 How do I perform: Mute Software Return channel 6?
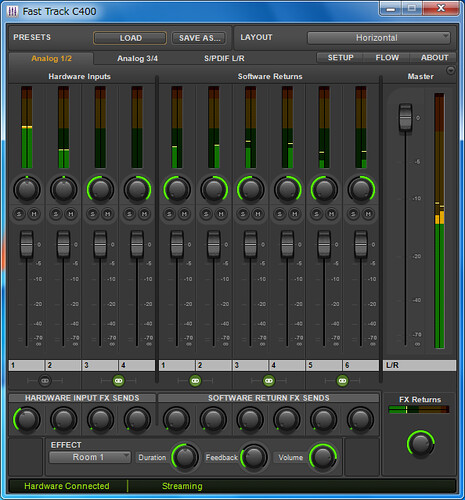[x=368, y=214]
